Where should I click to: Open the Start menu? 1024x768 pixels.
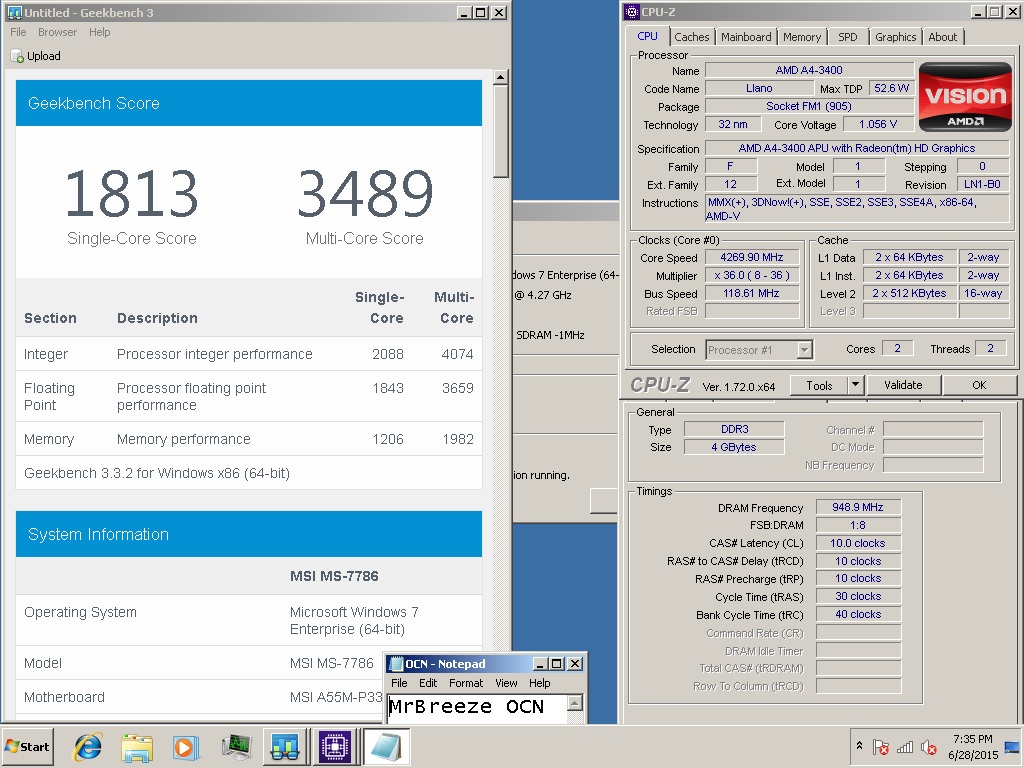pyautogui.click(x=27, y=746)
